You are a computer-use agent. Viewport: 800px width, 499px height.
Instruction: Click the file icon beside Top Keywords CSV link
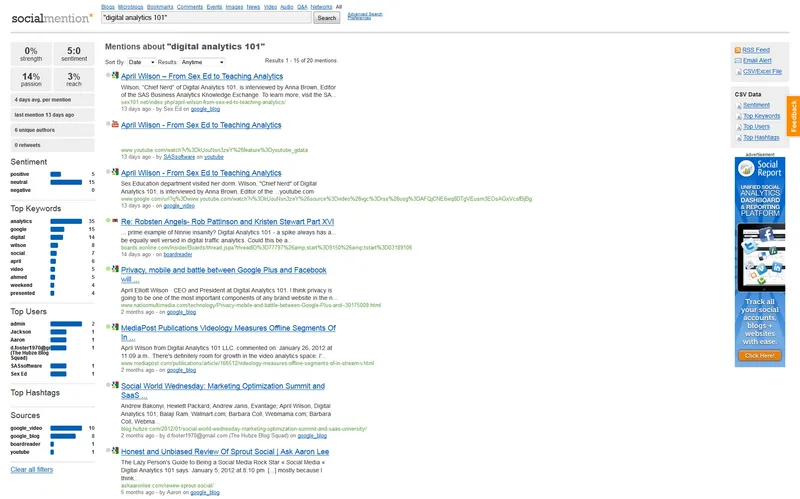738,116
